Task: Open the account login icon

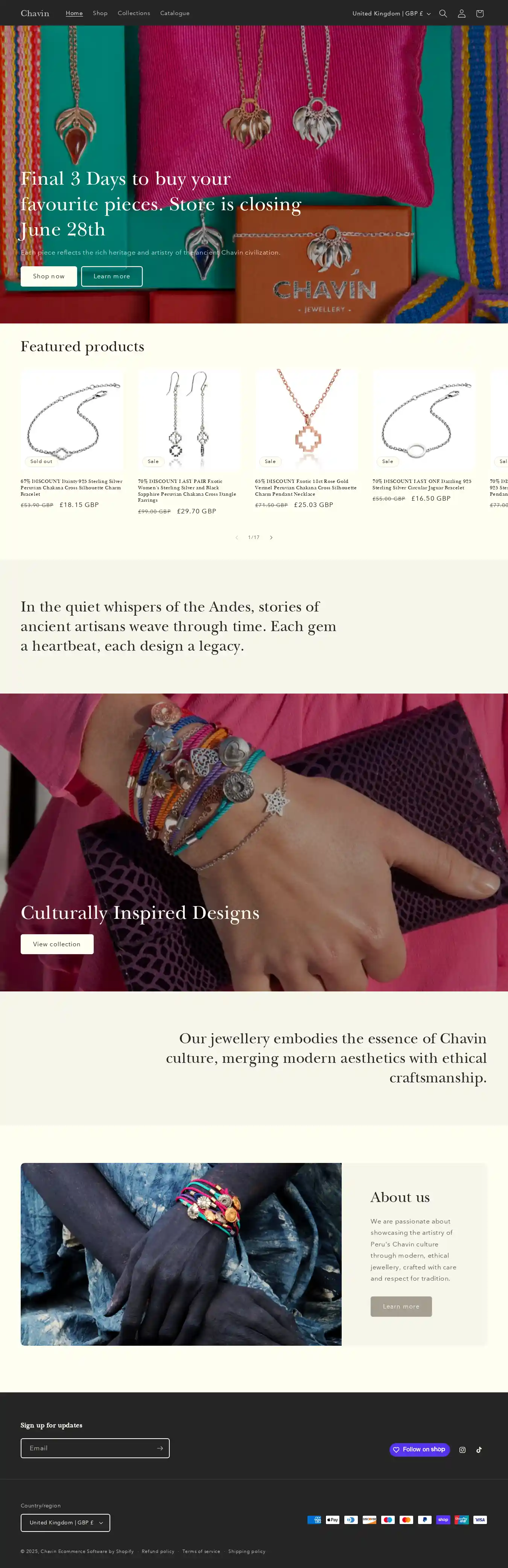Action: click(462, 14)
